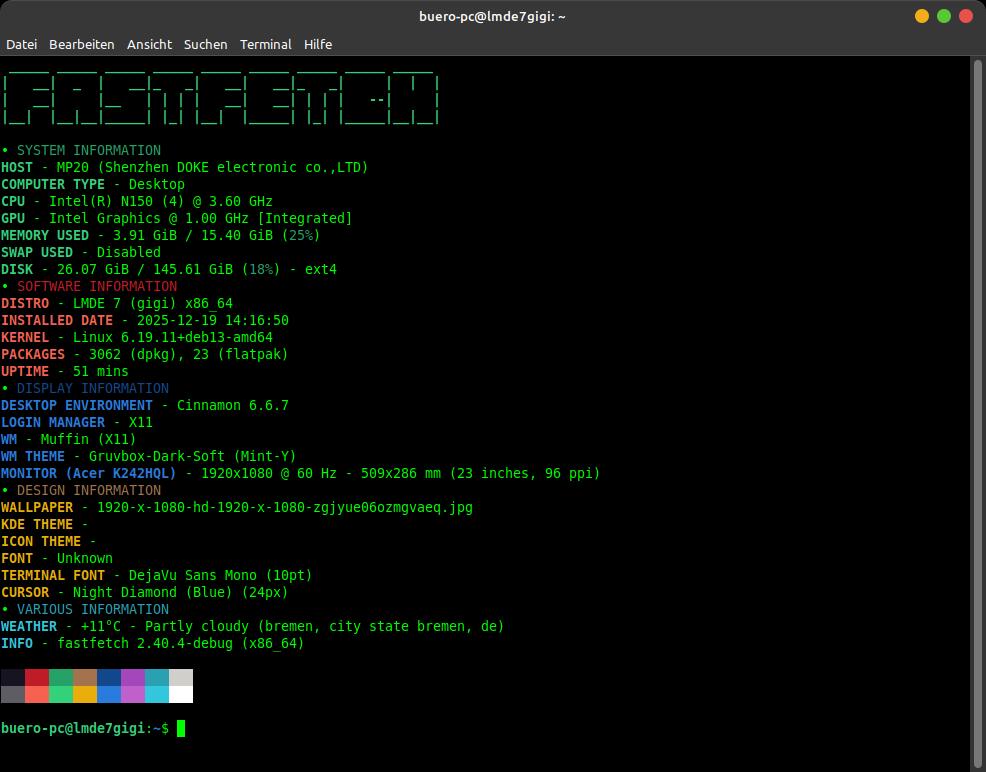
Task: Click the WM THEME Gruvbox-Dark-Soft line
Action: tap(148, 456)
